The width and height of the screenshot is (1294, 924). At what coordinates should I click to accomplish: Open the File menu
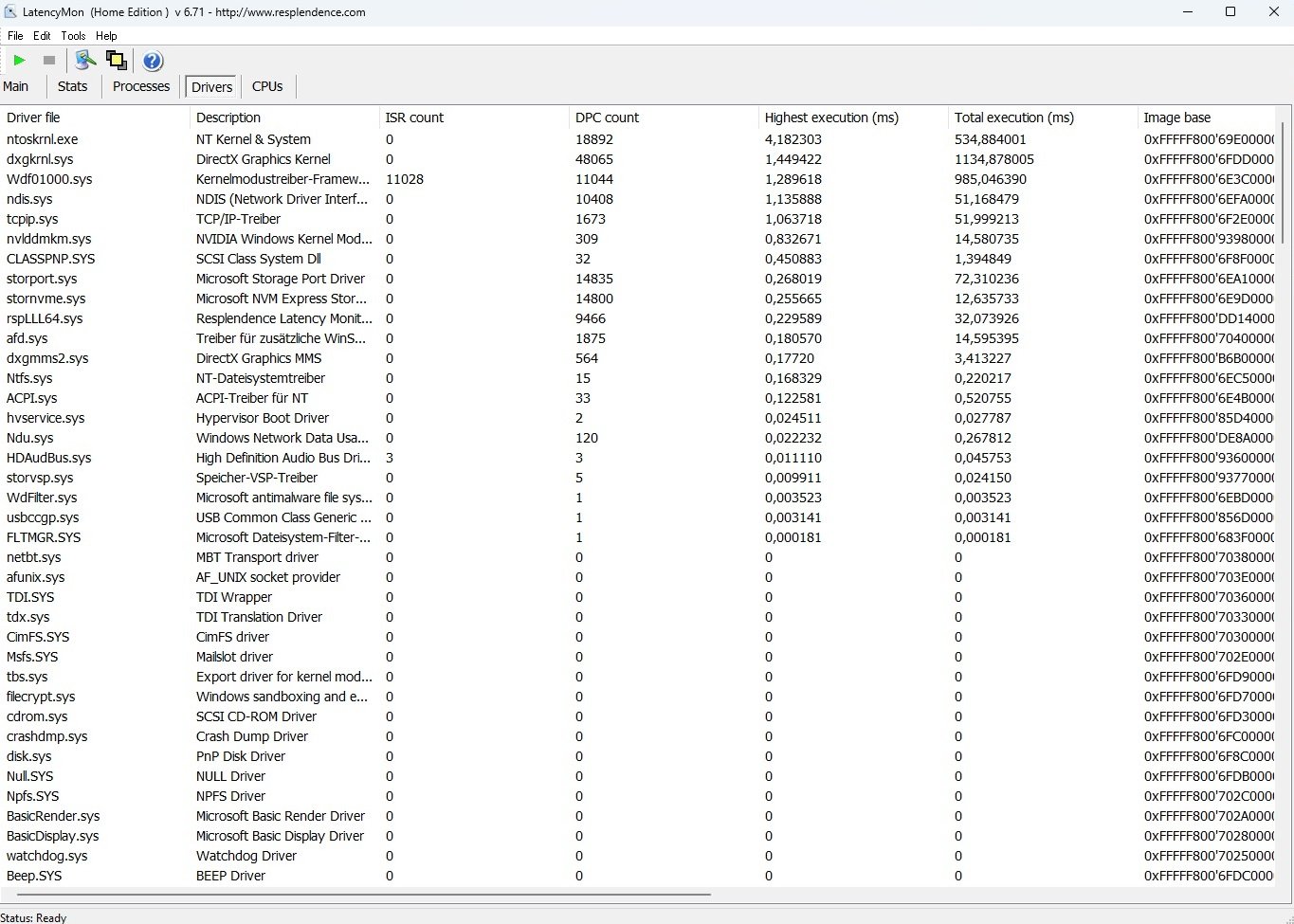point(15,36)
